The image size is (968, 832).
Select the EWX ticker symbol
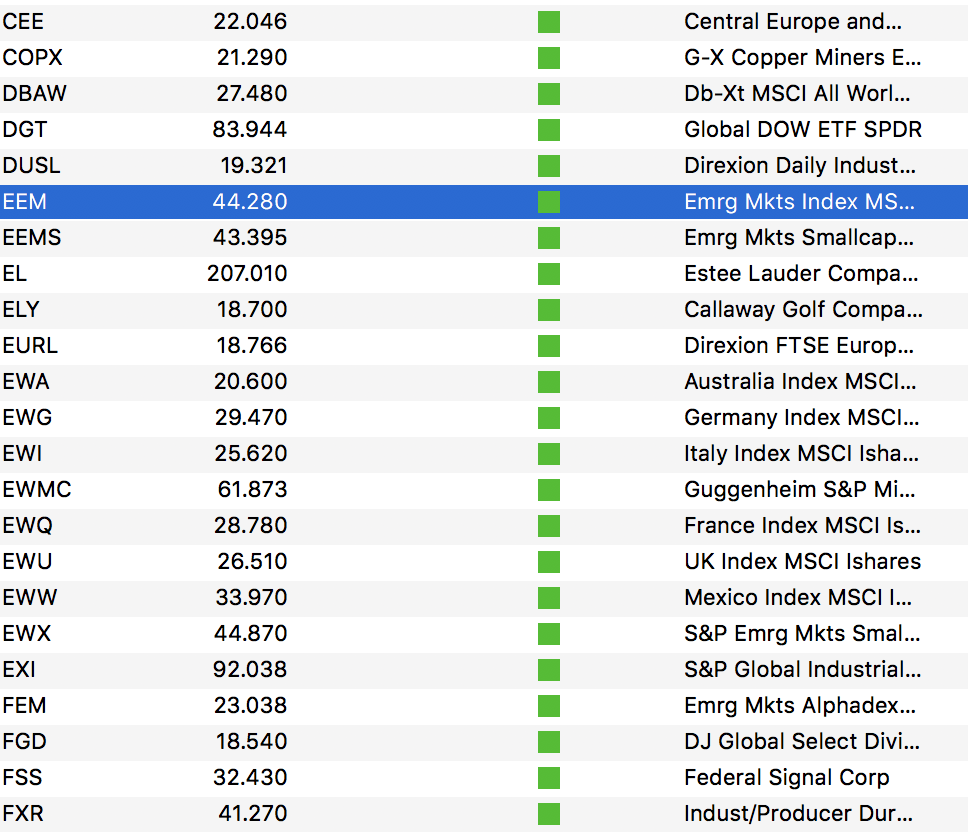pos(26,633)
